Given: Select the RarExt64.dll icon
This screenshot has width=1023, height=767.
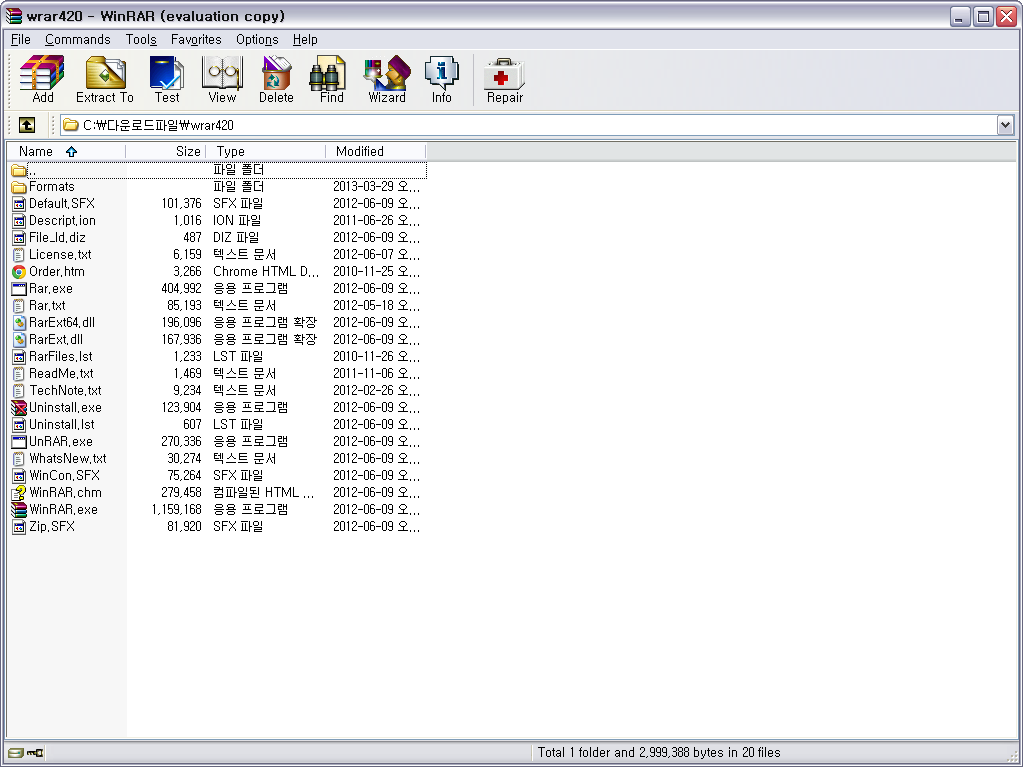Looking at the screenshot, I should pyautogui.click(x=19, y=322).
